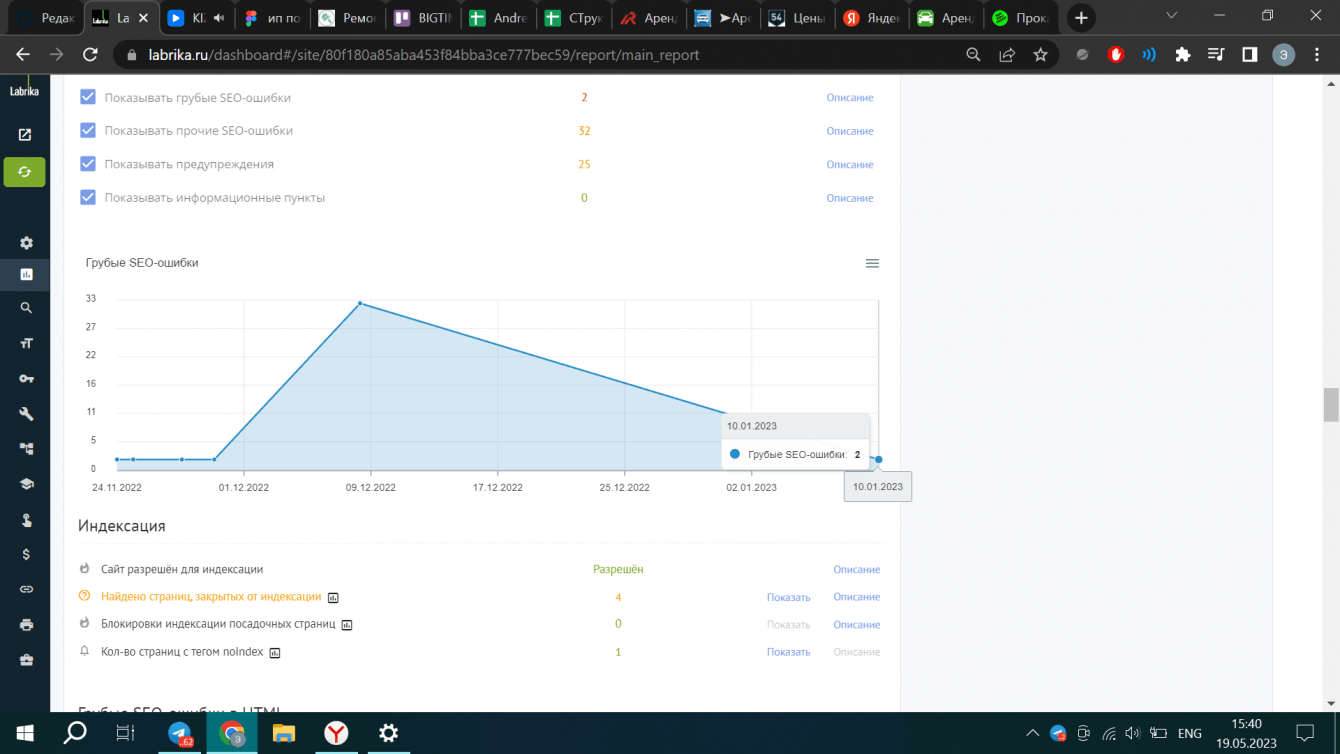1340x754 pixels.
Task: Open the key icon section in sidebar
Action: coord(26,379)
